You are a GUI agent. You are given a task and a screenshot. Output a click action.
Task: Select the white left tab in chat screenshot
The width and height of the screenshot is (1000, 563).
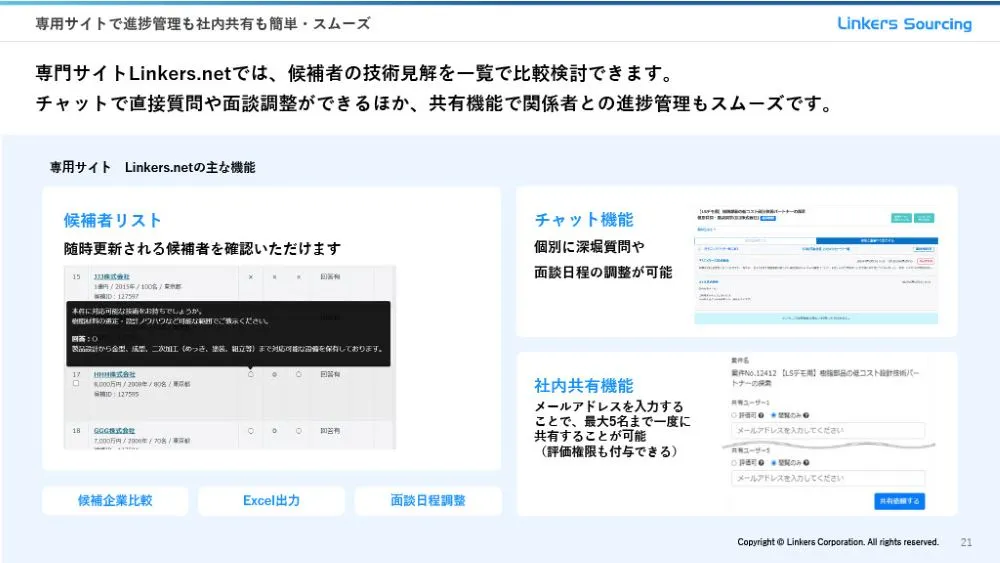pyautogui.click(x=756, y=240)
